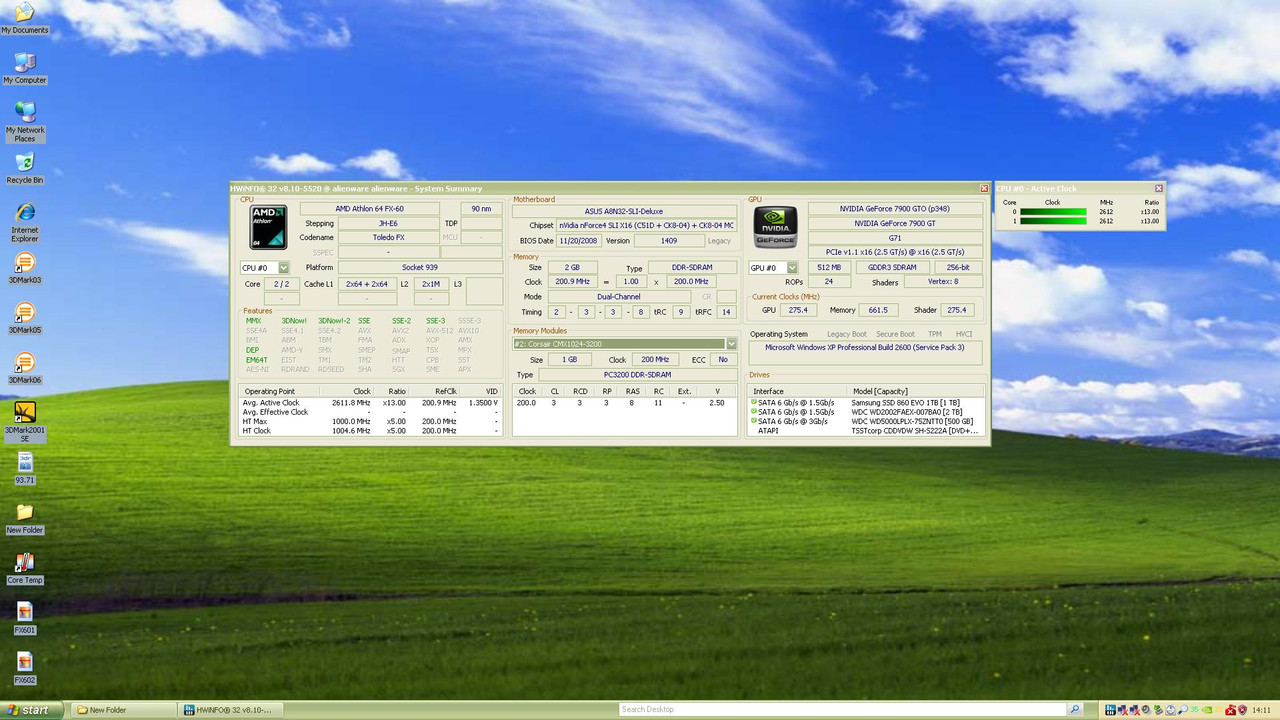Click the desktop search magnifier button

click(x=1075, y=709)
